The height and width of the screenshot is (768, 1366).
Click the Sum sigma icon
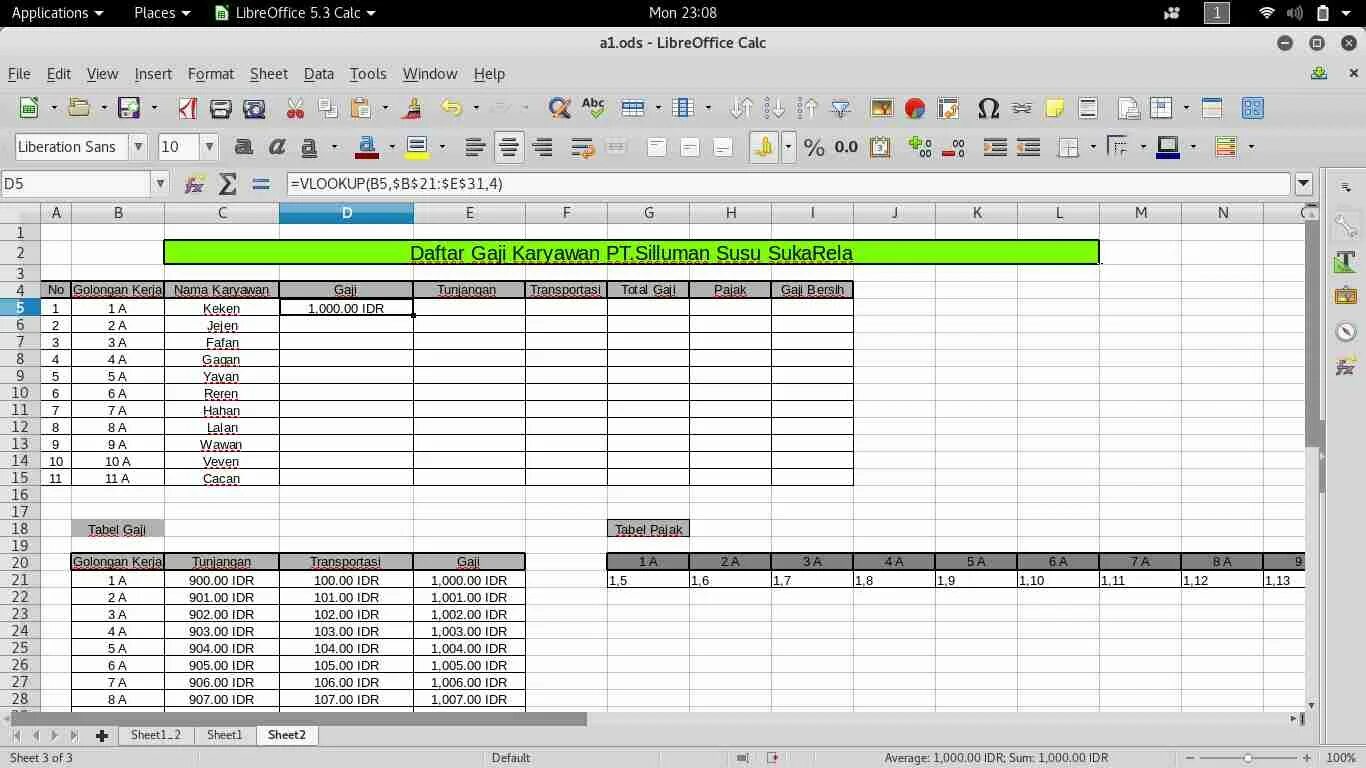(228, 184)
